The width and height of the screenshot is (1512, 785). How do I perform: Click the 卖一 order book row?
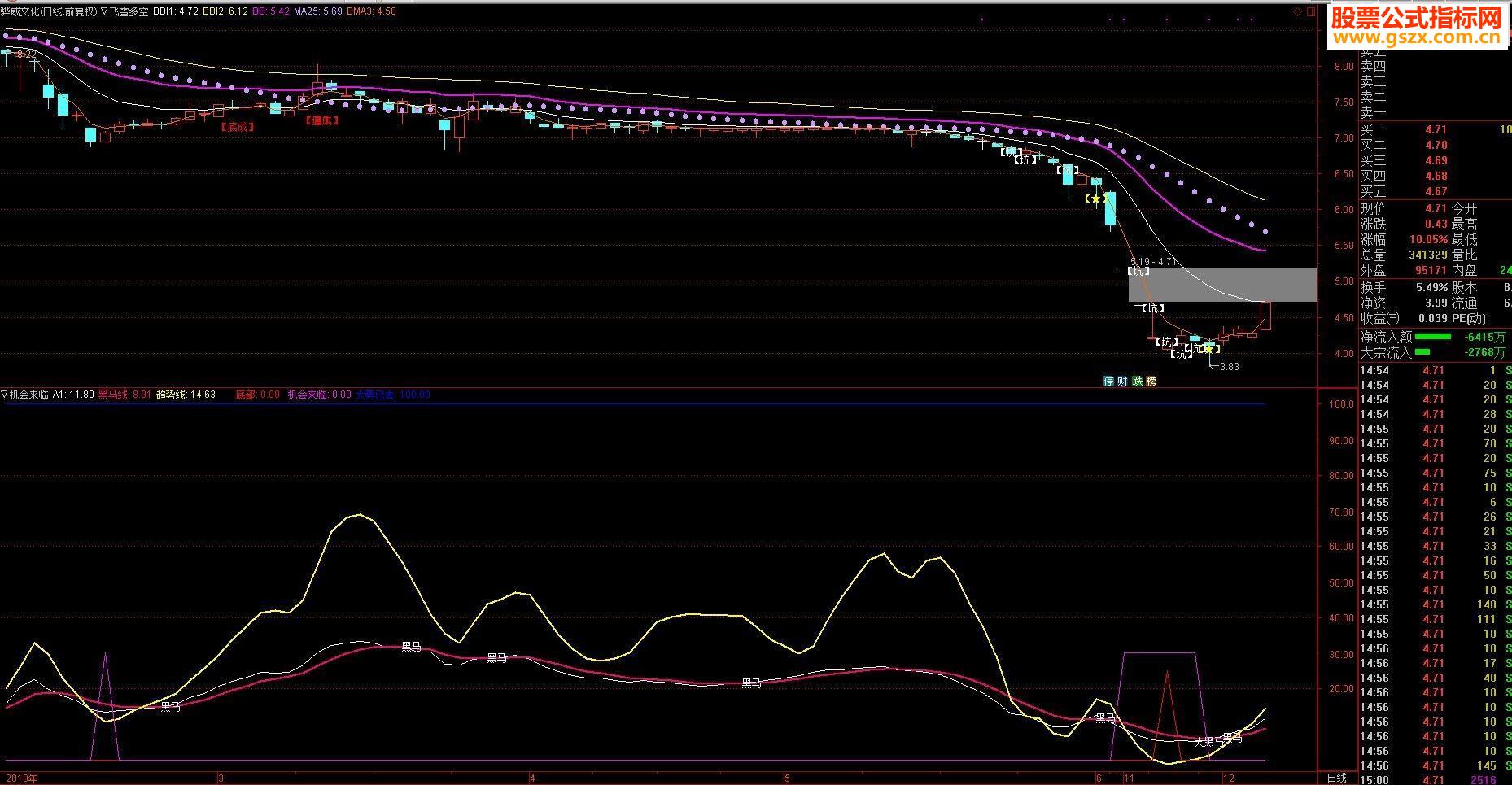click(x=1436, y=113)
